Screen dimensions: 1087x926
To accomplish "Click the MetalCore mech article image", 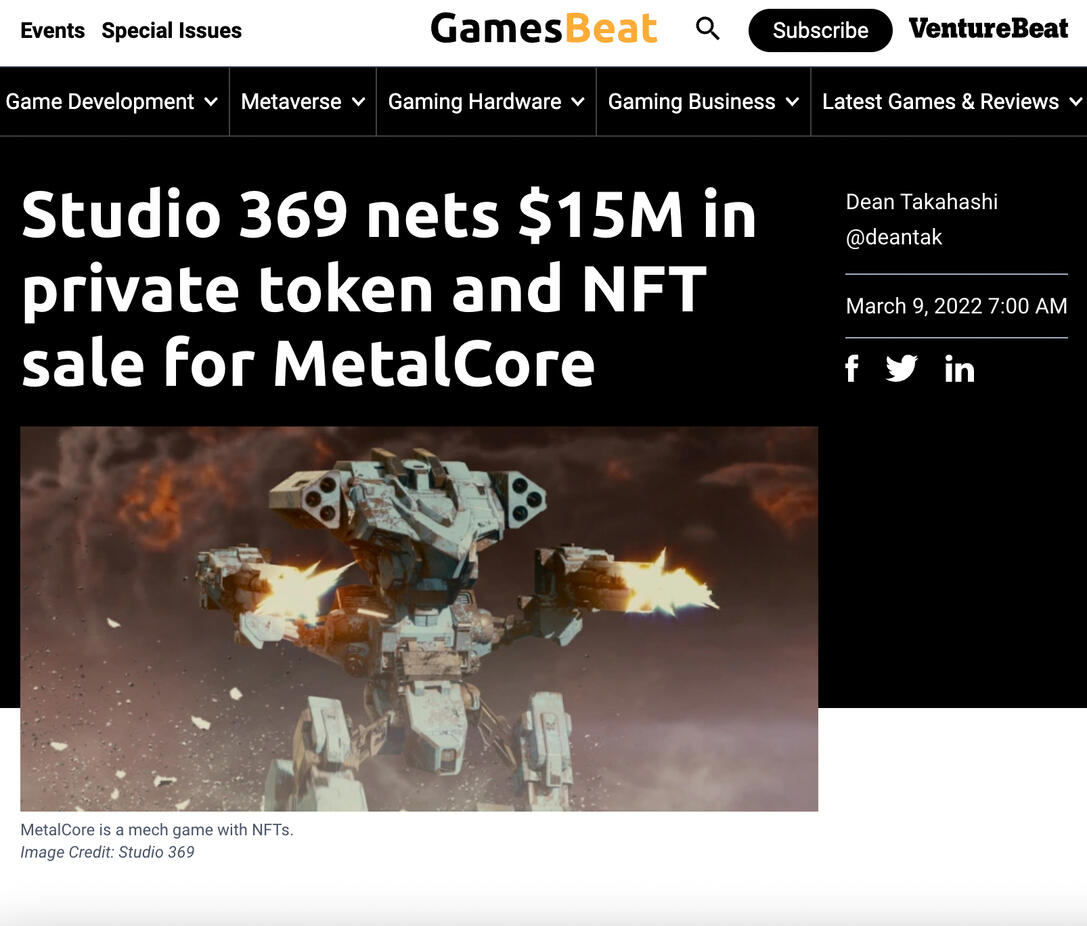I will click(x=419, y=619).
